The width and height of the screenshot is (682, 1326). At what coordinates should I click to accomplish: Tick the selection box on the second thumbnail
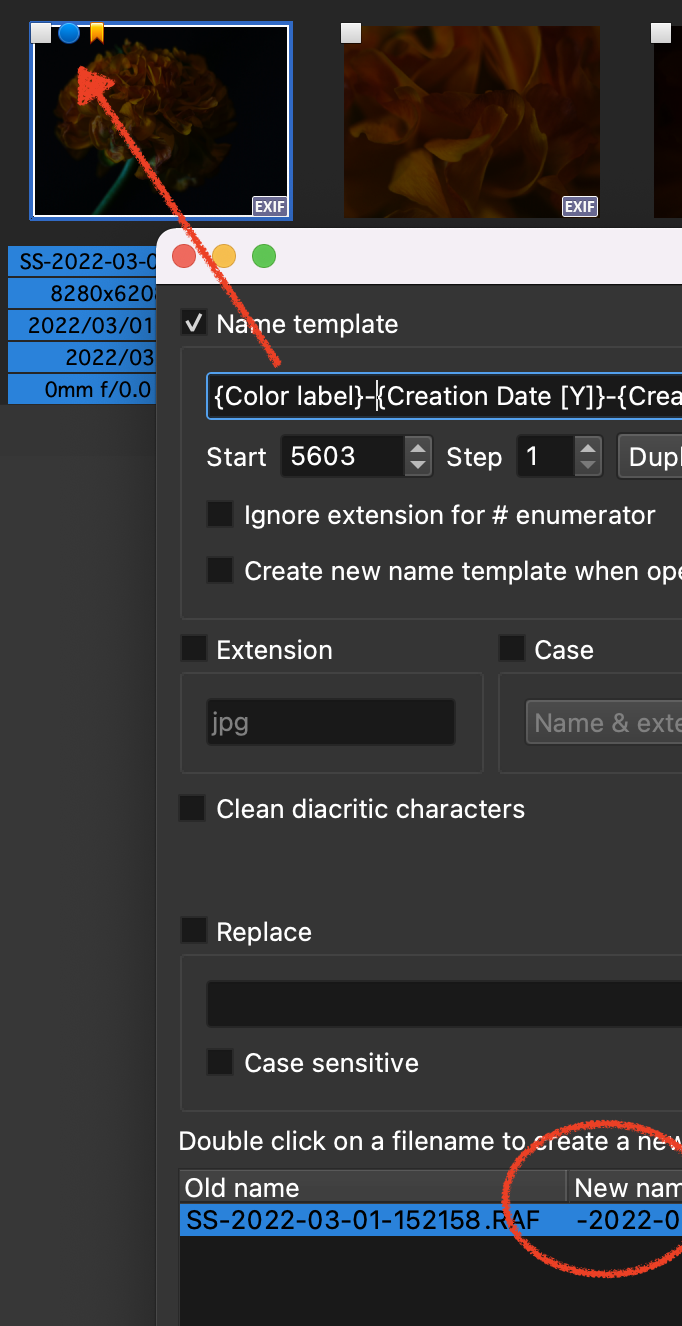click(x=351, y=34)
